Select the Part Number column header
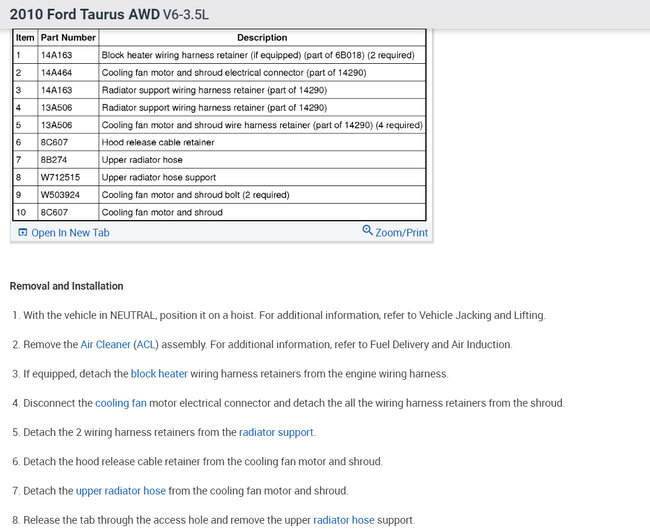Viewport: 650px width, 529px height. (68, 38)
